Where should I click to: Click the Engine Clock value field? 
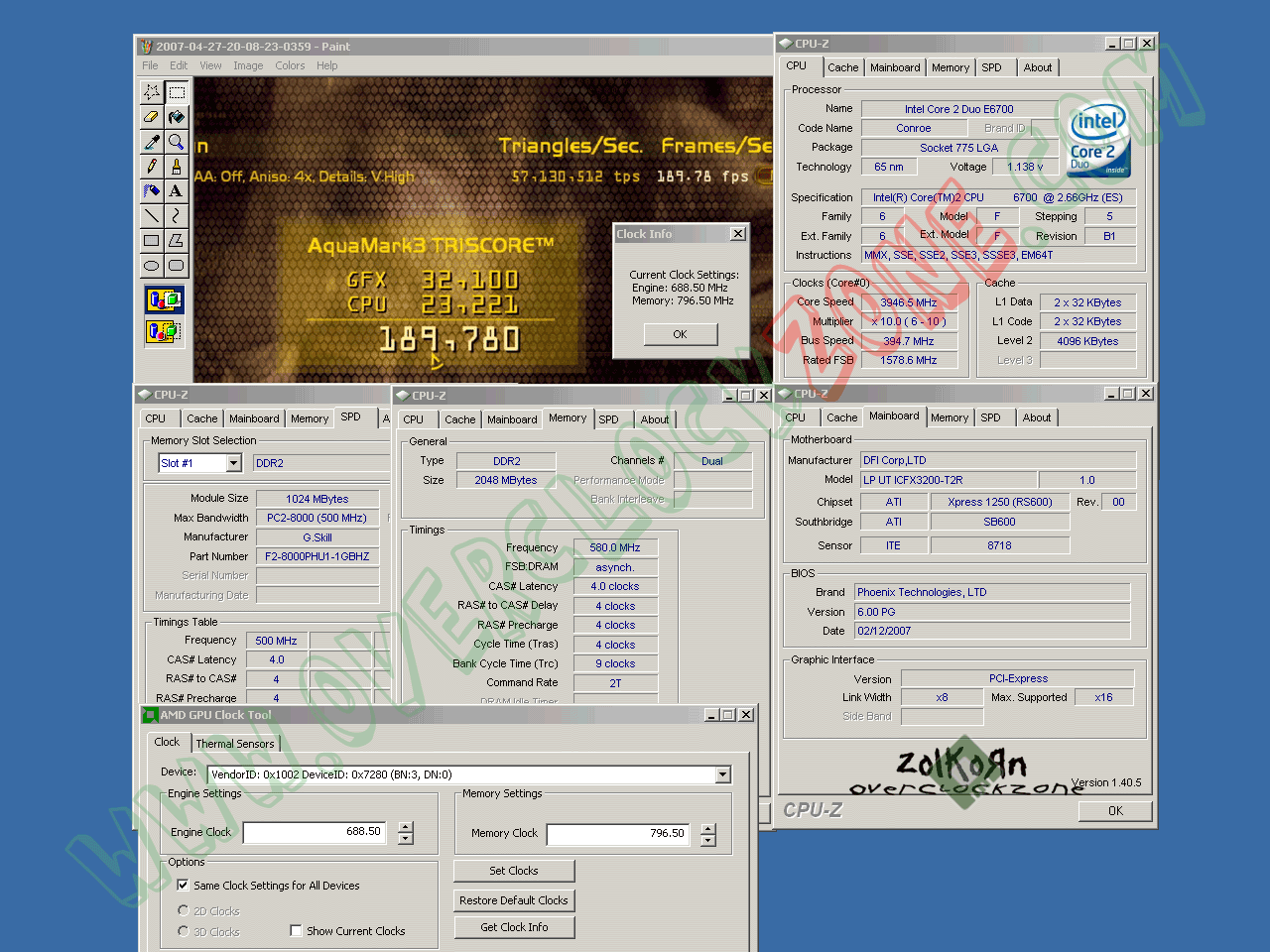316,832
